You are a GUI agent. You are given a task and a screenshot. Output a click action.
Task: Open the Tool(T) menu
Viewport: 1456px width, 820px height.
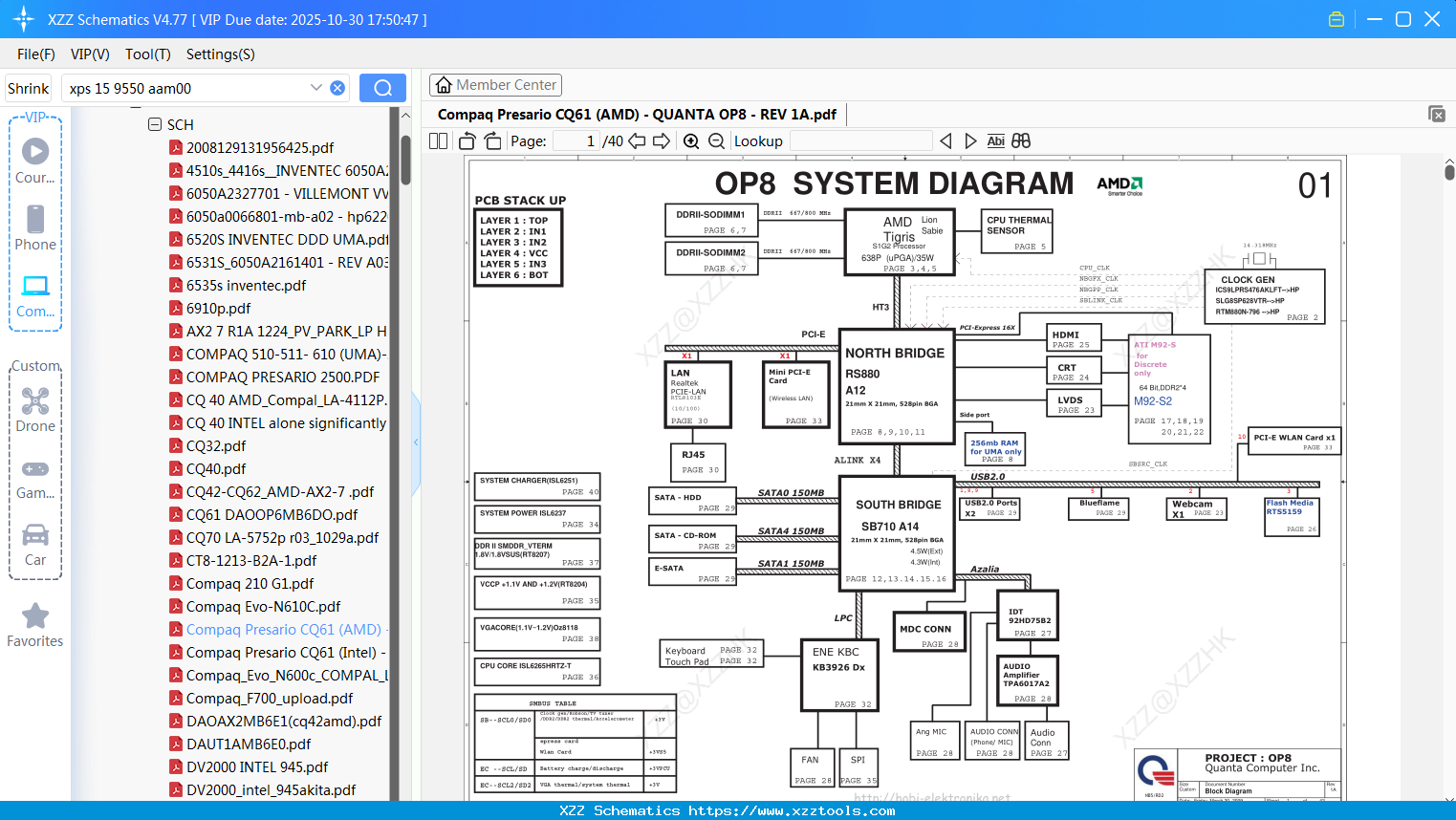[x=148, y=54]
